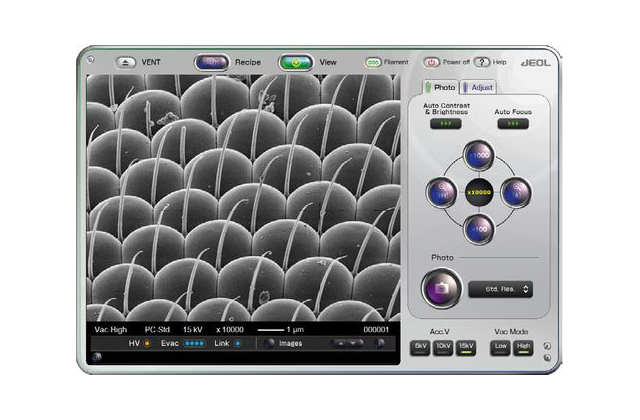Click the VENT eject button
This screenshot has height=420, width=640.
coord(125,62)
